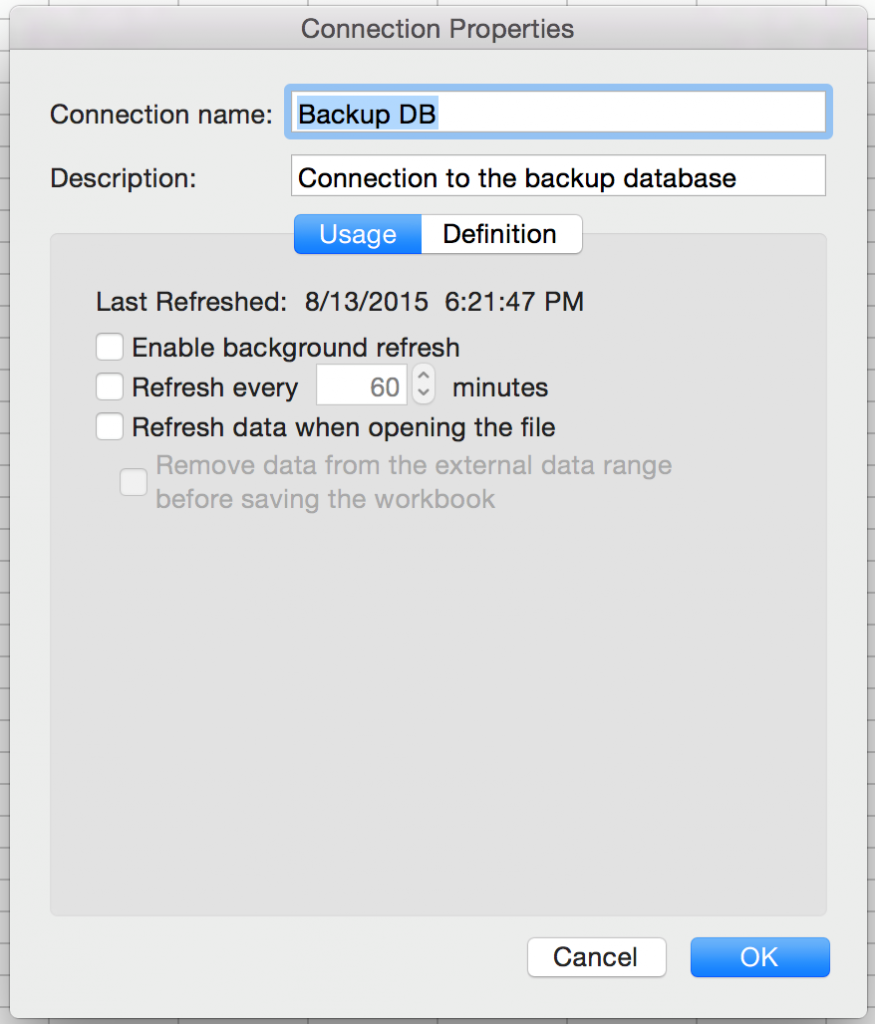Click the up arrow to increase minutes

pos(422,377)
